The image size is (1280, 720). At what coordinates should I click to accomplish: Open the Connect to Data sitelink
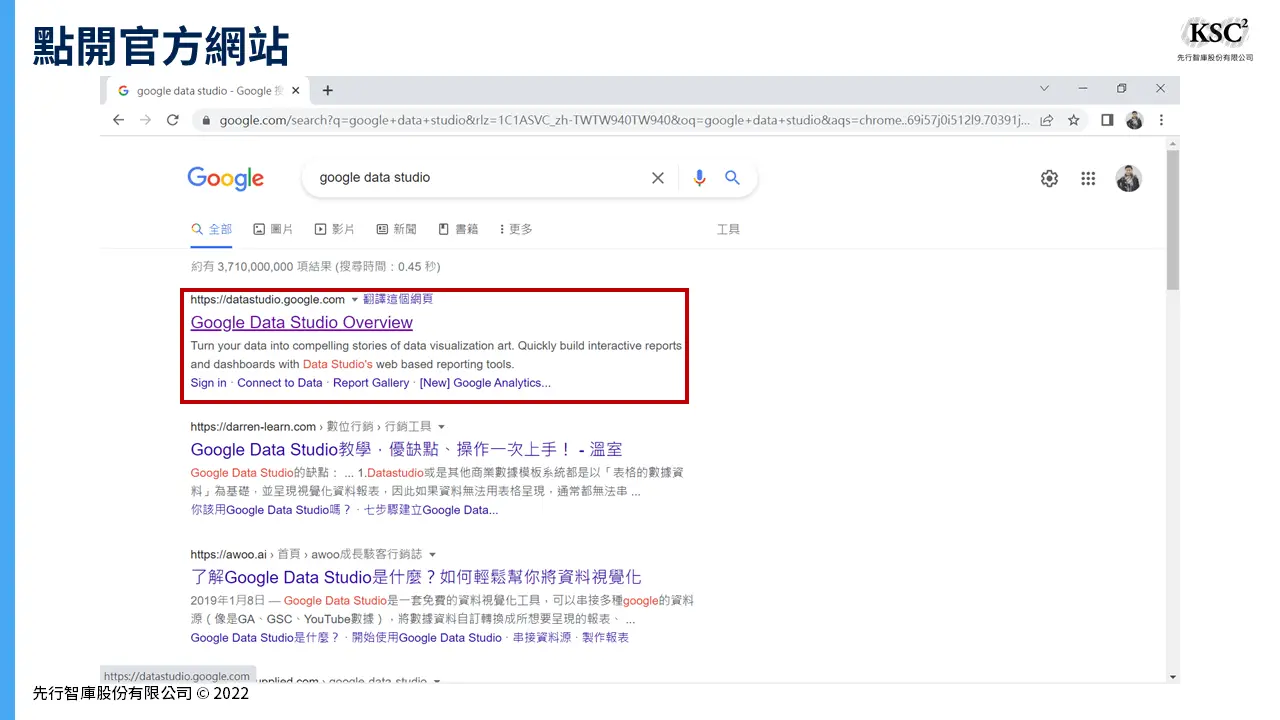point(280,383)
